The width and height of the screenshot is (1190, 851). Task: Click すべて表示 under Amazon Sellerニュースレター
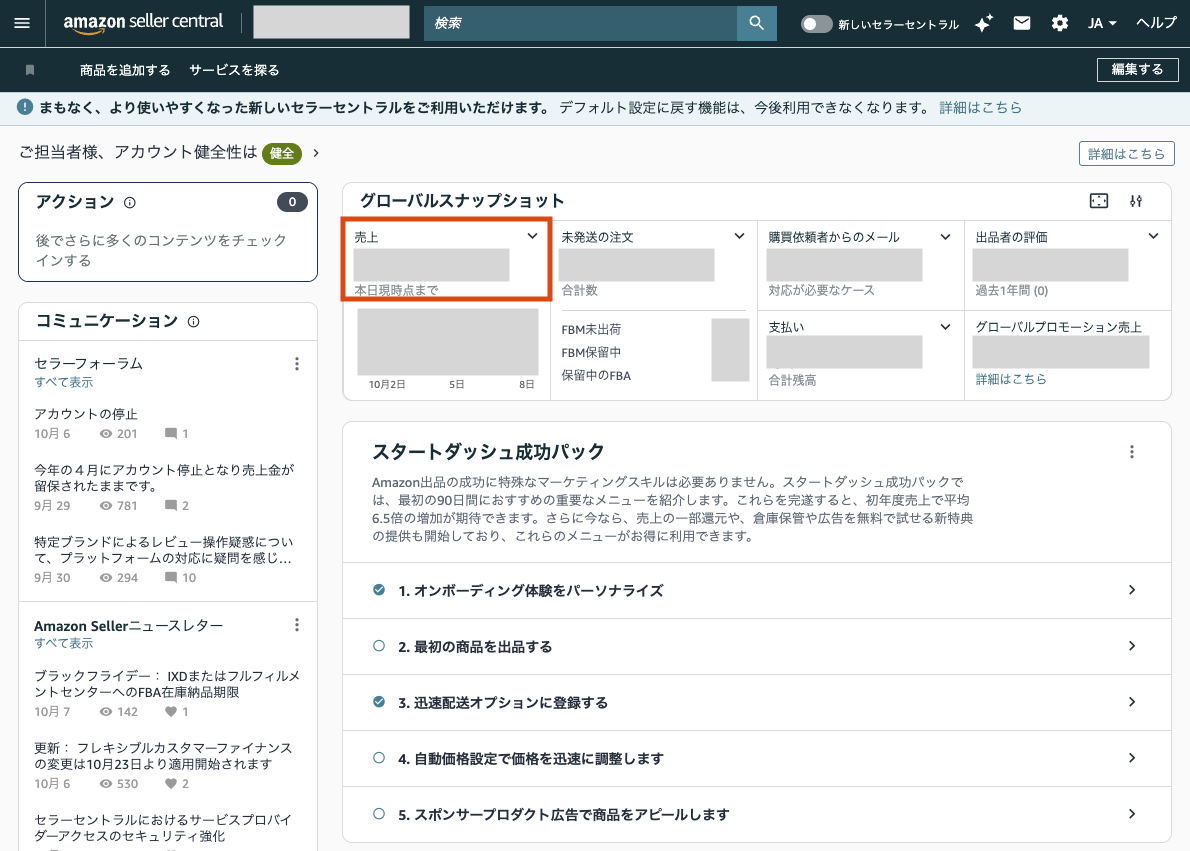pyautogui.click(x=64, y=643)
